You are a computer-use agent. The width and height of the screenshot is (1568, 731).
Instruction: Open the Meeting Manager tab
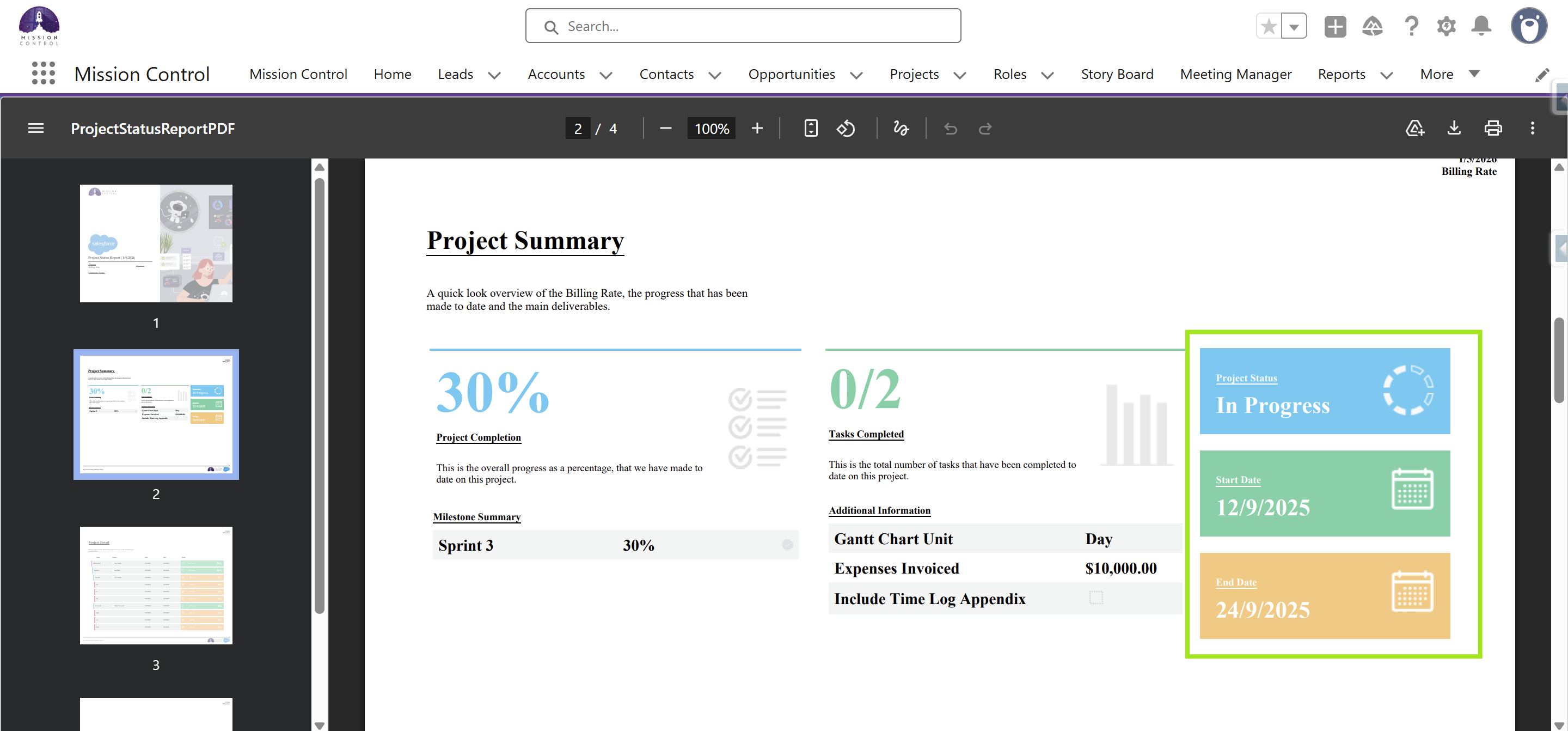[1235, 74]
